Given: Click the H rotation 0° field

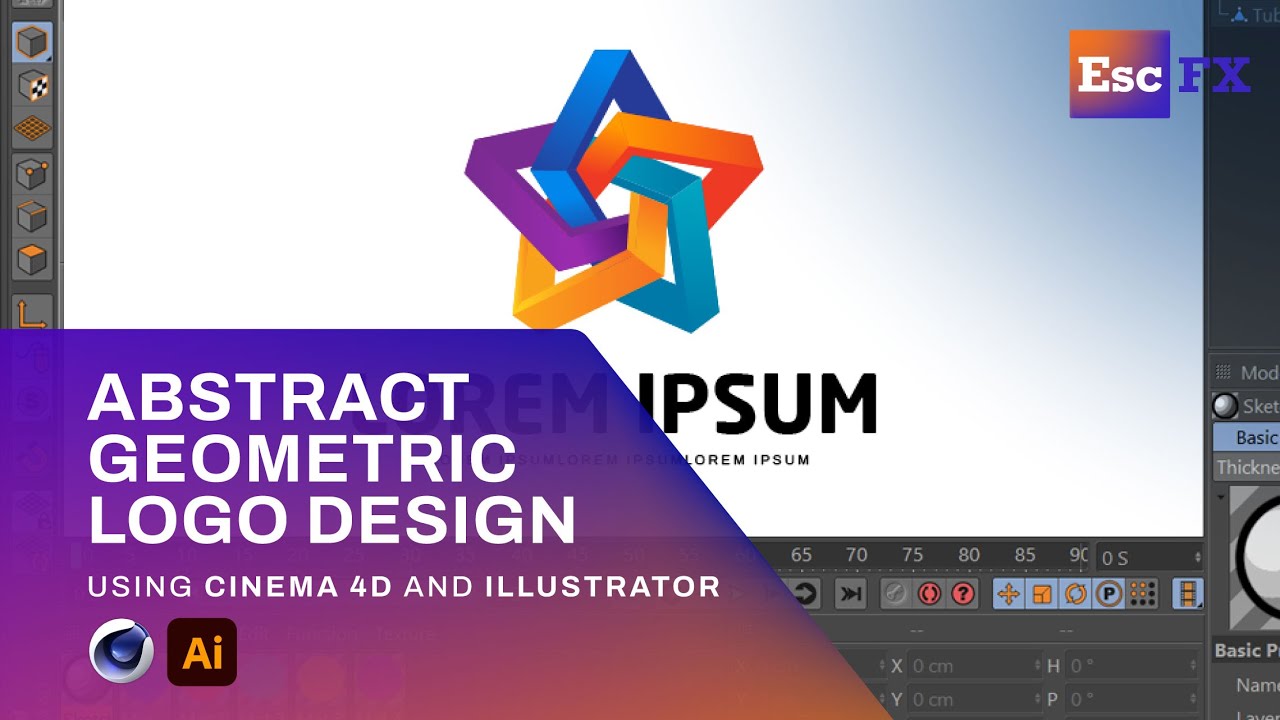Looking at the screenshot, I should [1132, 665].
